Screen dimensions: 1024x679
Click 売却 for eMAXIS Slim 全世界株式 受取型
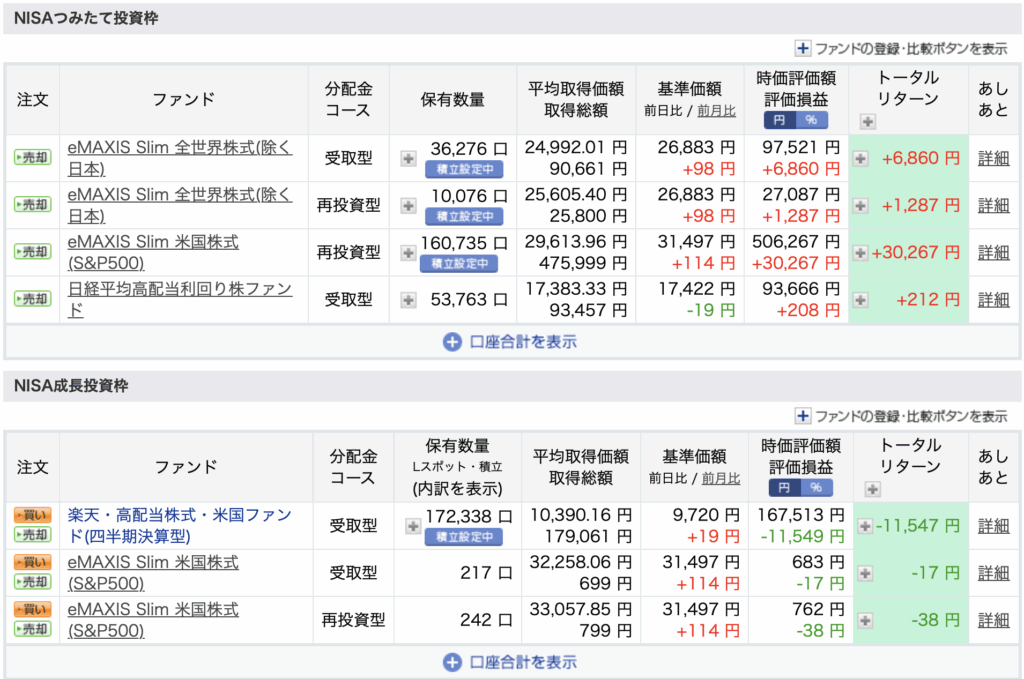pos(33,157)
